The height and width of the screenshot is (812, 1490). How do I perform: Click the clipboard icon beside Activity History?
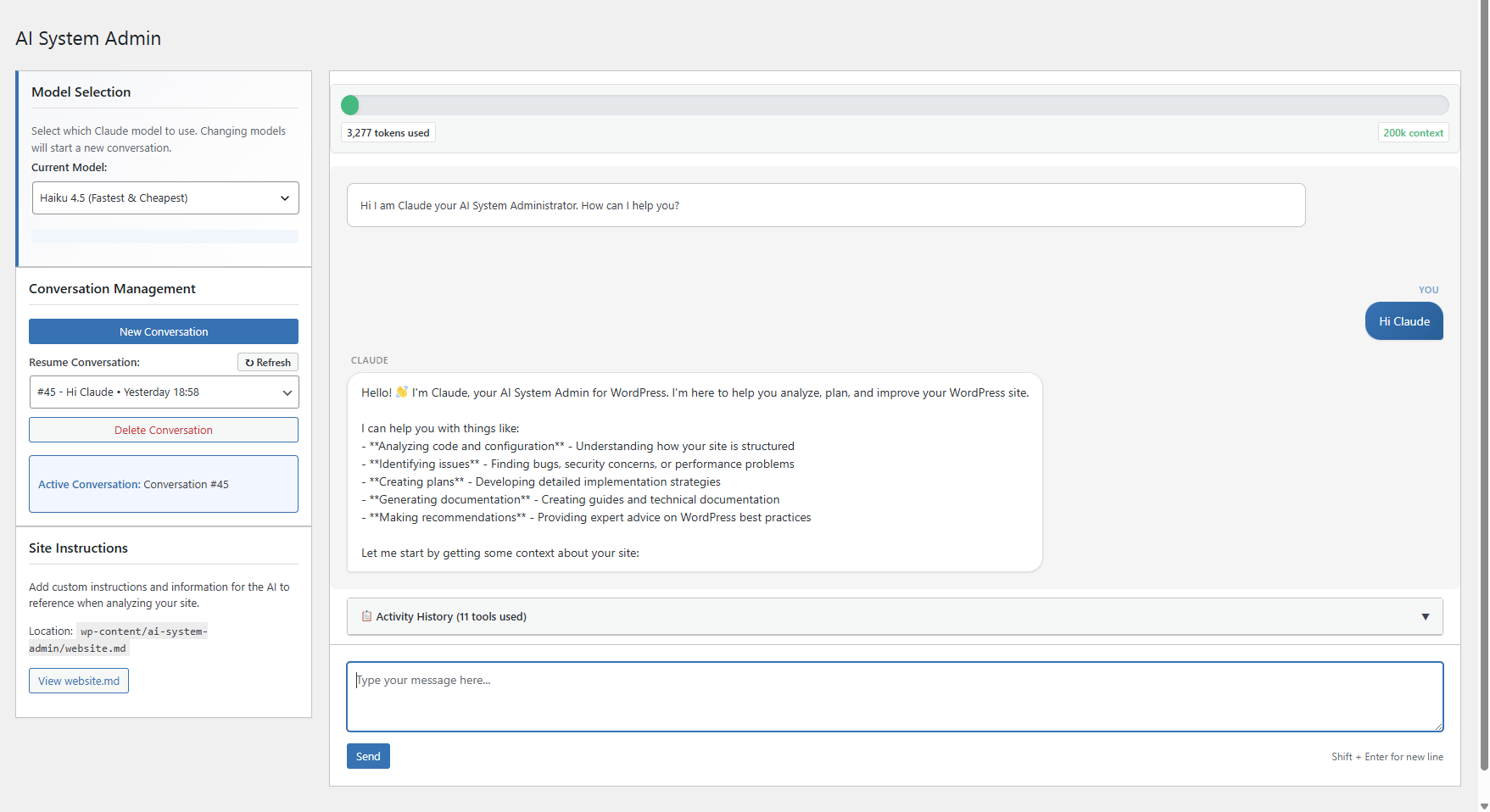click(366, 616)
